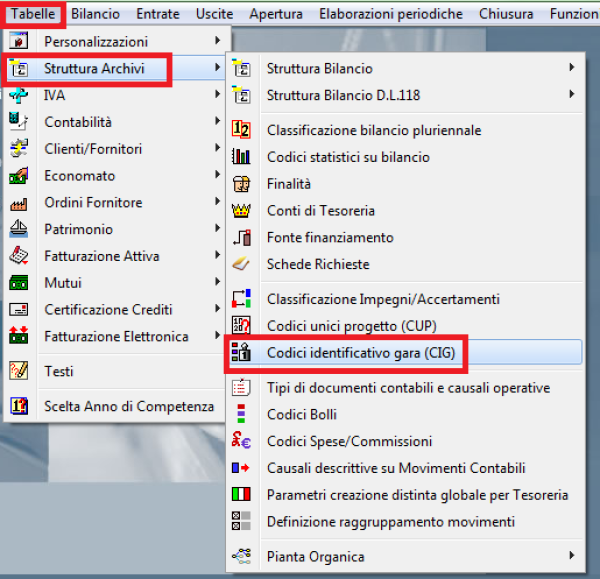Expand Contabilità submenu arrow

217,121
